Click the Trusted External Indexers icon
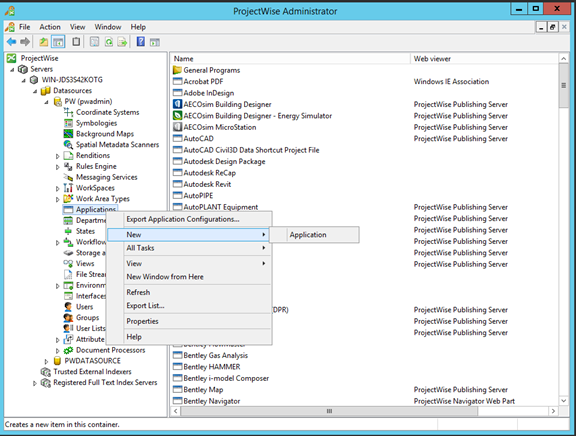This screenshot has height=436, width=576. pos(46,372)
